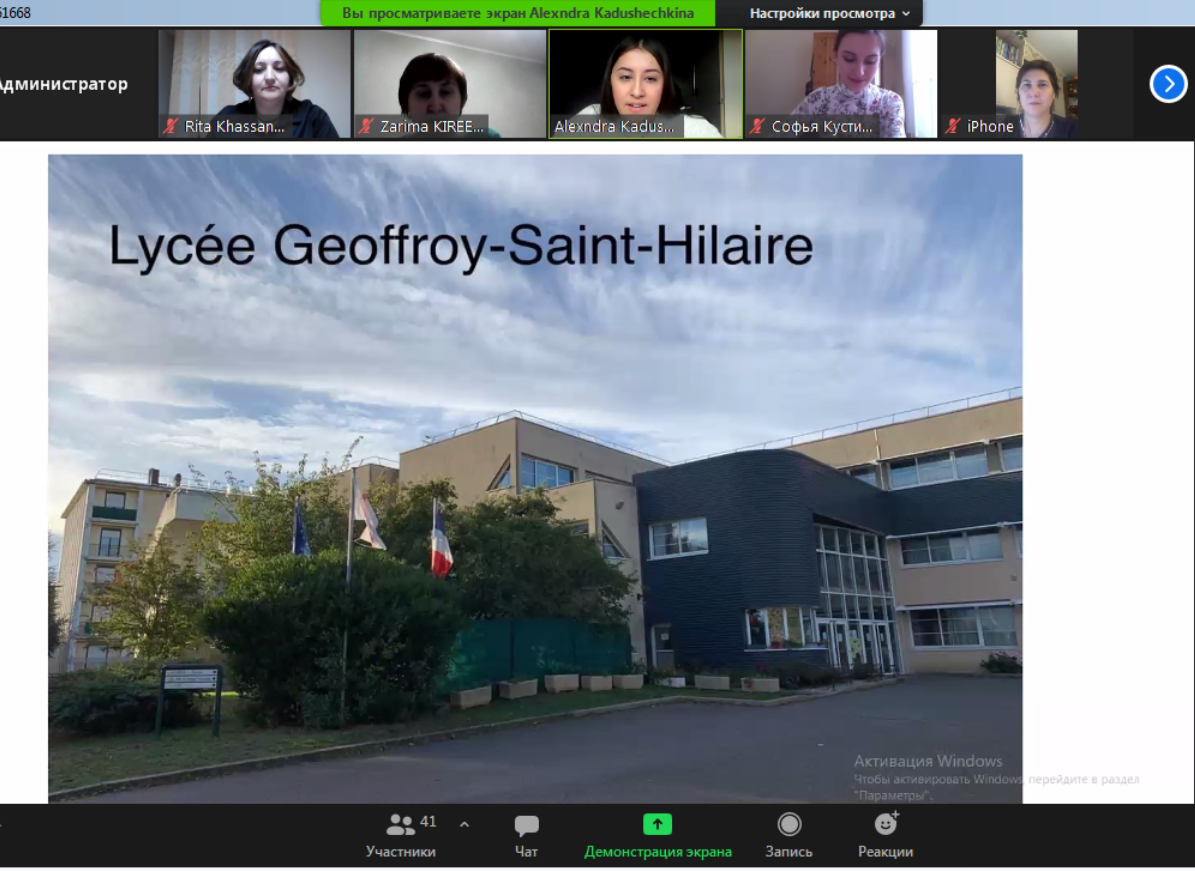Click the green Демонстрация экрана share icon
The height and width of the screenshot is (871, 1195).
[x=657, y=824]
